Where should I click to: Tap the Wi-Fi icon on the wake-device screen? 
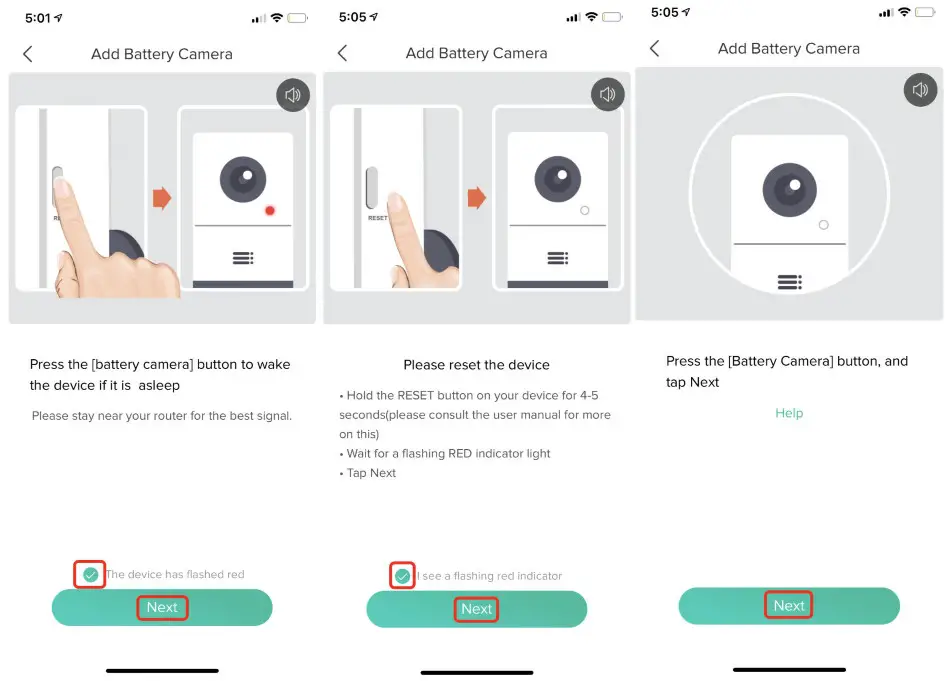tap(277, 18)
